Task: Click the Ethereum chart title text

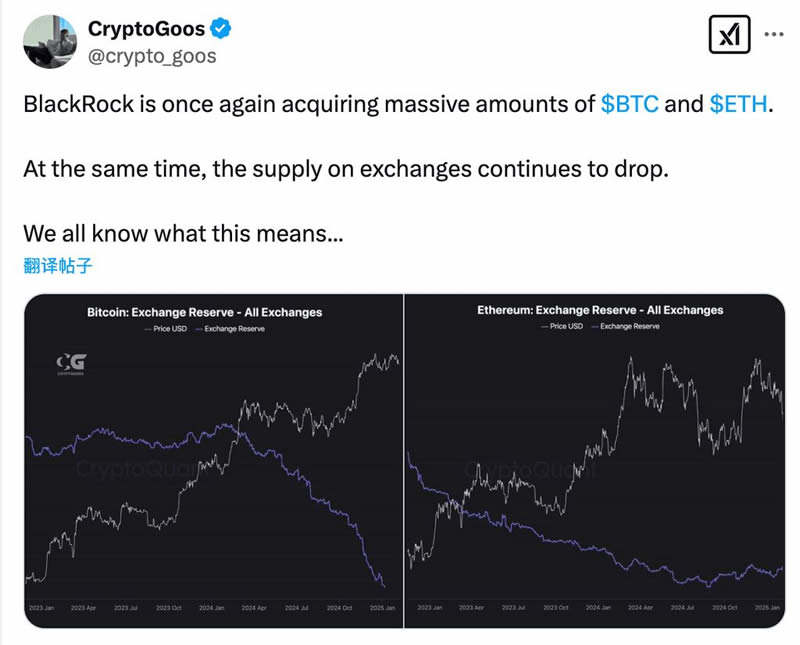Action: coord(600,310)
